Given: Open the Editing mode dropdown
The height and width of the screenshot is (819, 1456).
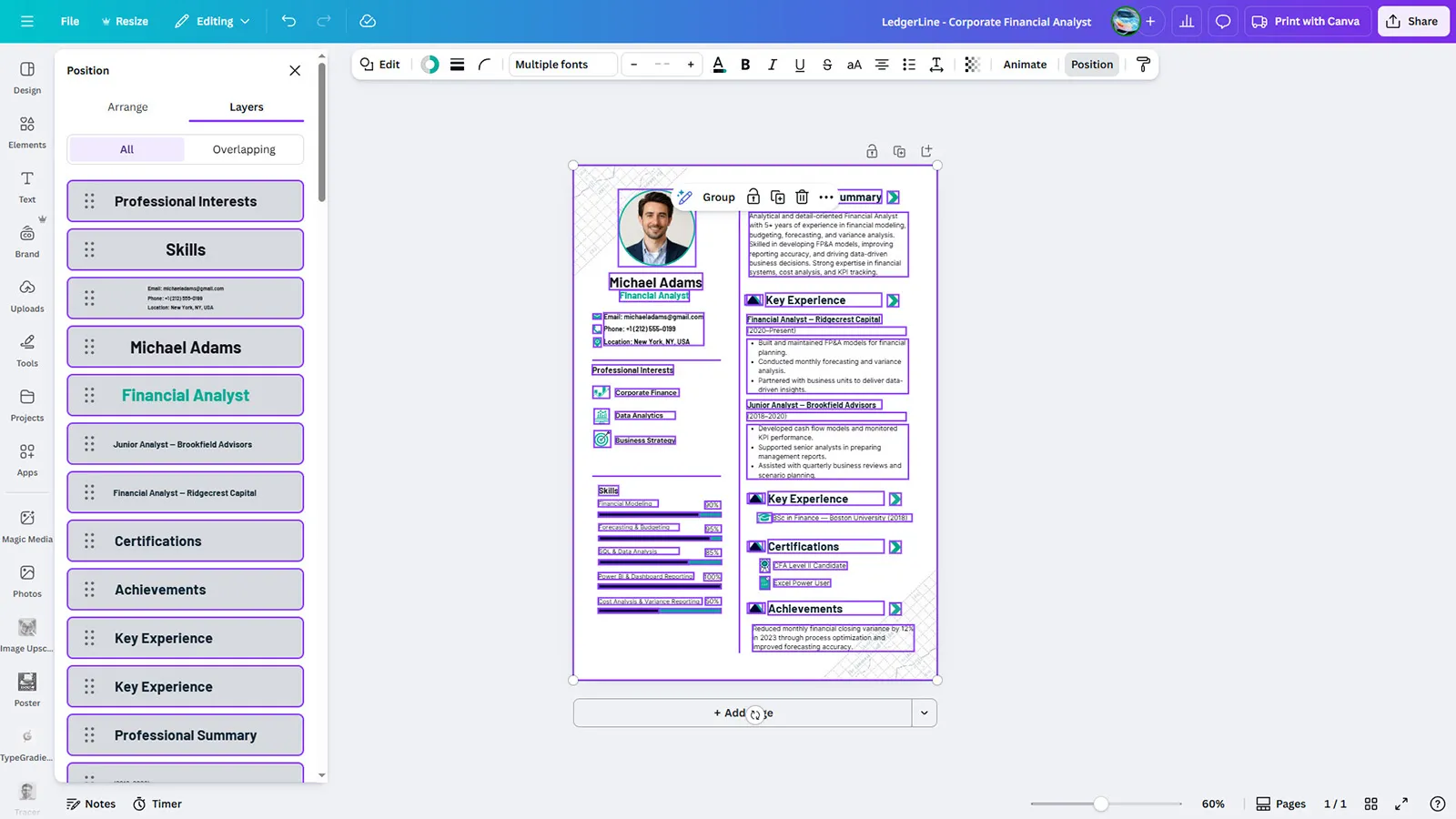Looking at the screenshot, I should (212, 21).
